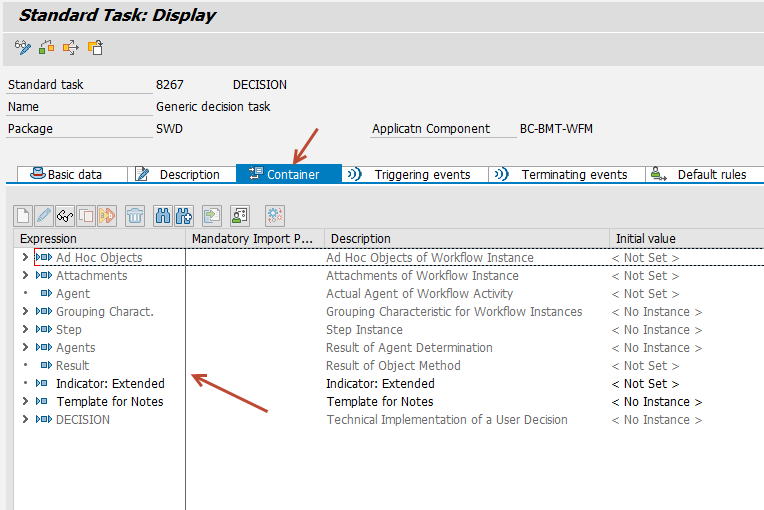The width and height of the screenshot is (764, 510).
Task: Open the Triggering events tab
Action: coord(421,174)
